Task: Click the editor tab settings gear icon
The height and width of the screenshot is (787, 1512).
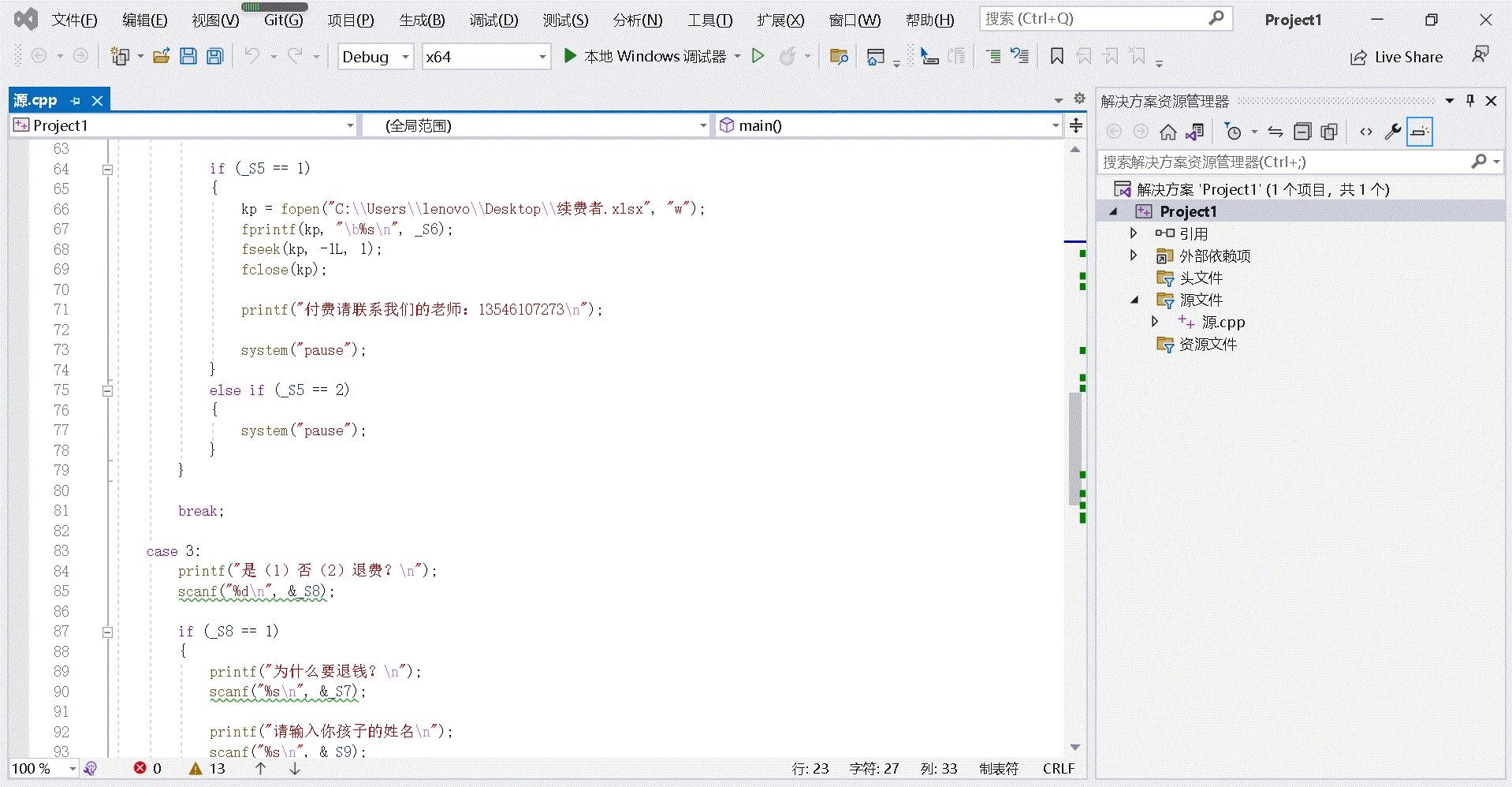Action: point(1080,99)
